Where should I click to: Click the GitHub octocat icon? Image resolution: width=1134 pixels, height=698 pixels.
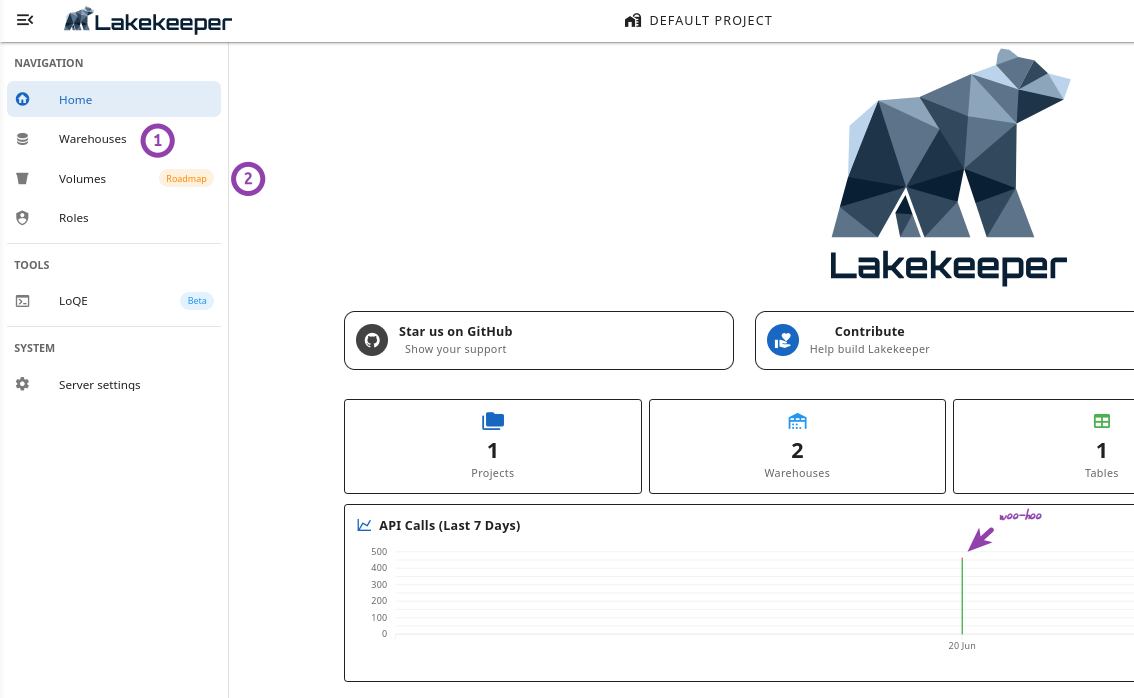click(372, 340)
